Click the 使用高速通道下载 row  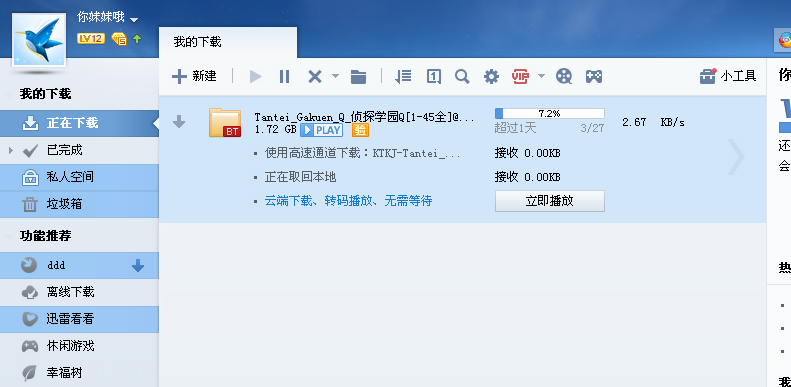coord(363,153)
